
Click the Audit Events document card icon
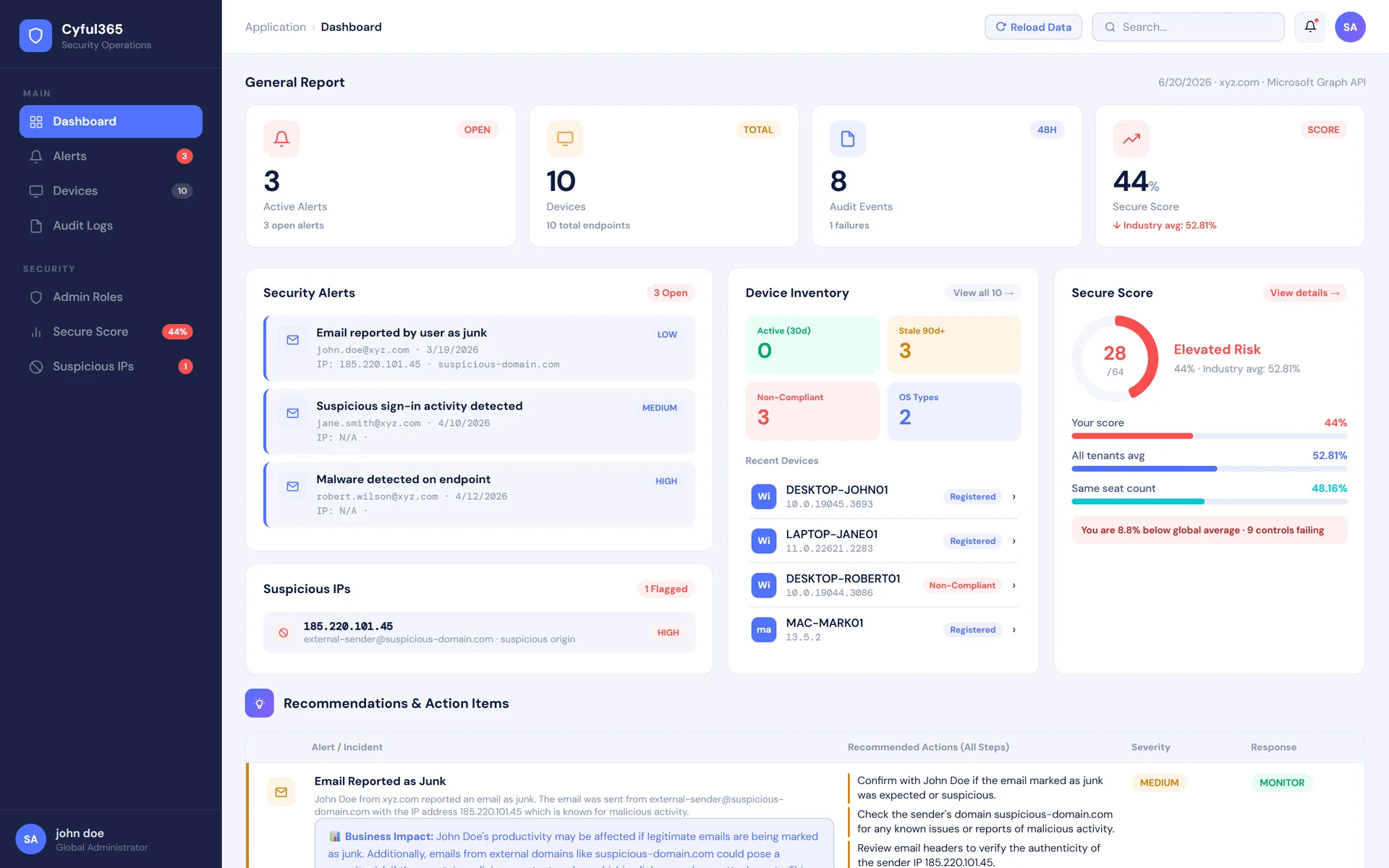click(848, 139)
